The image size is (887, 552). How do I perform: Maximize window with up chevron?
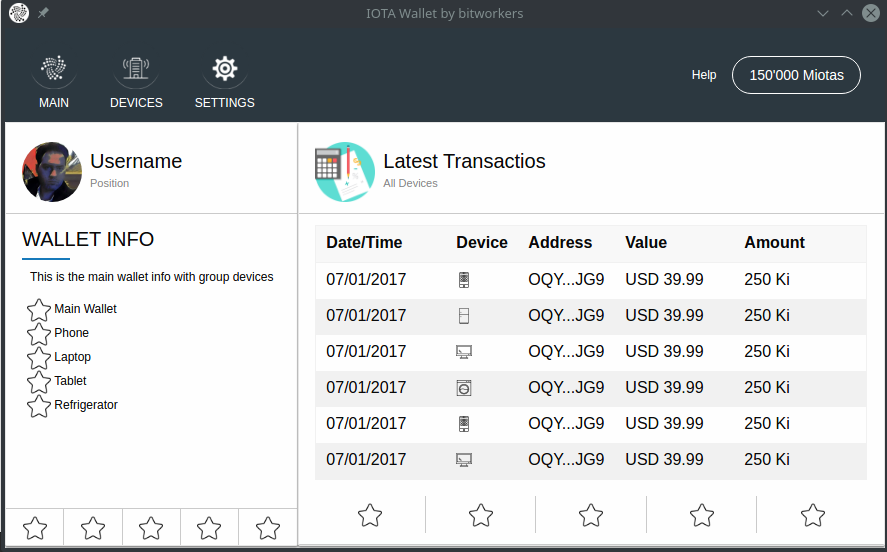(x=847, y=13)
